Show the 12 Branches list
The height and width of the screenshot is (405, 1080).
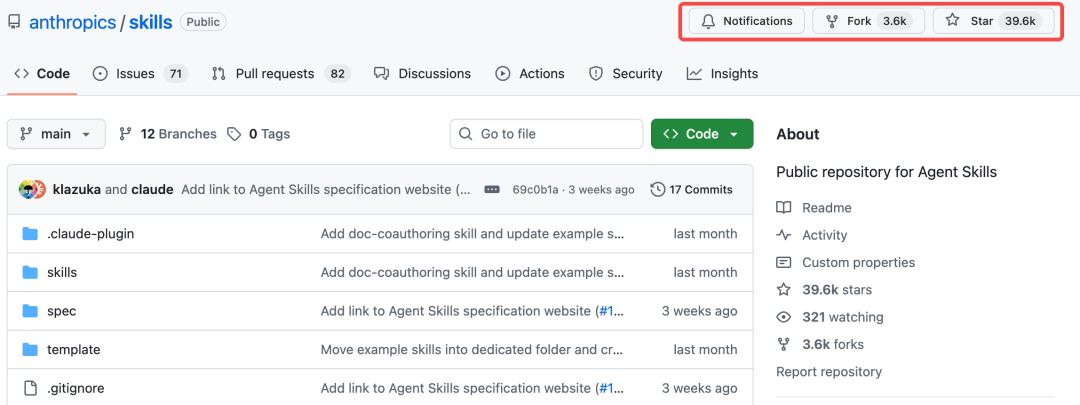pos(168,134)
